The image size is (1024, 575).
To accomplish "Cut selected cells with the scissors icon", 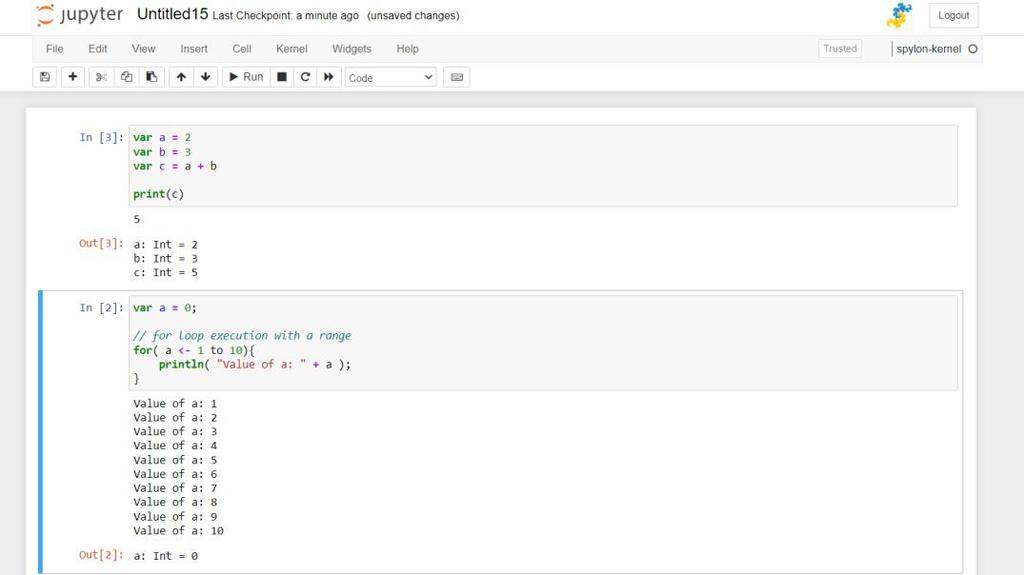I will pyautogui.click(x=101, y=77).
